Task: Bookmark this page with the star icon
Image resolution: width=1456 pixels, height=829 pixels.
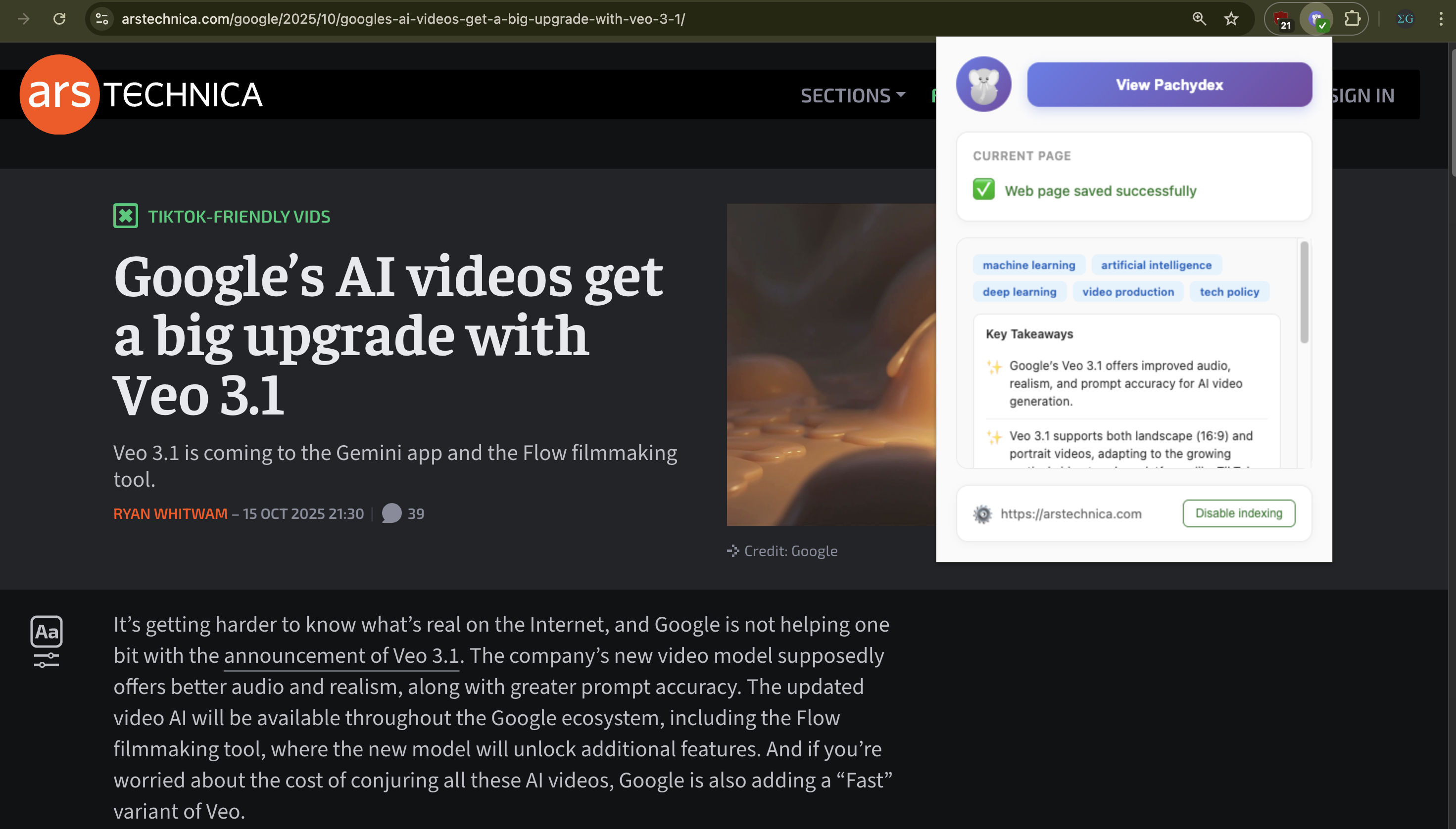Action: pyautogui.click(x=1231, y=19)
